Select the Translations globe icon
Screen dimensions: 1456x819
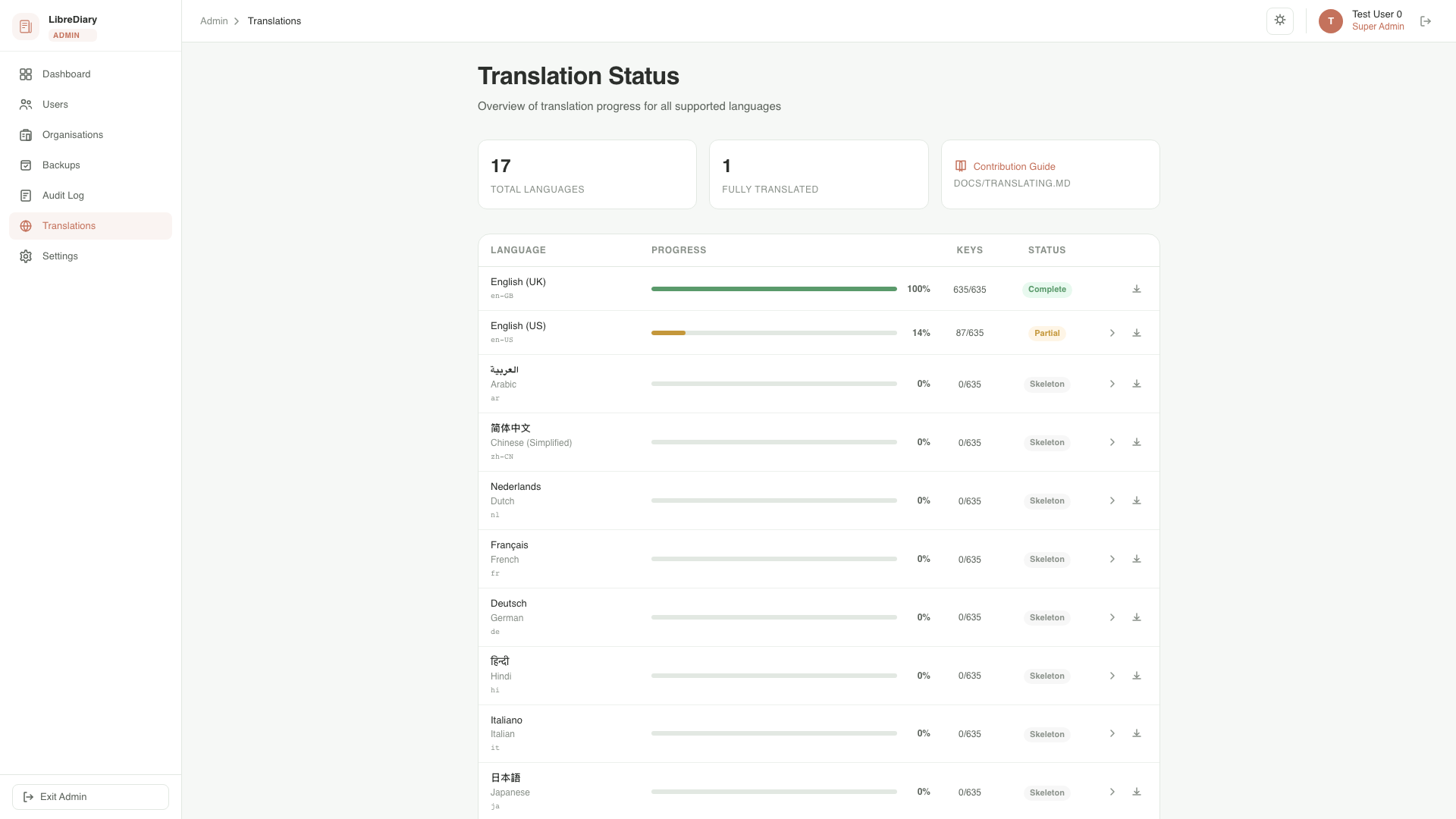(x=27, y=225)
